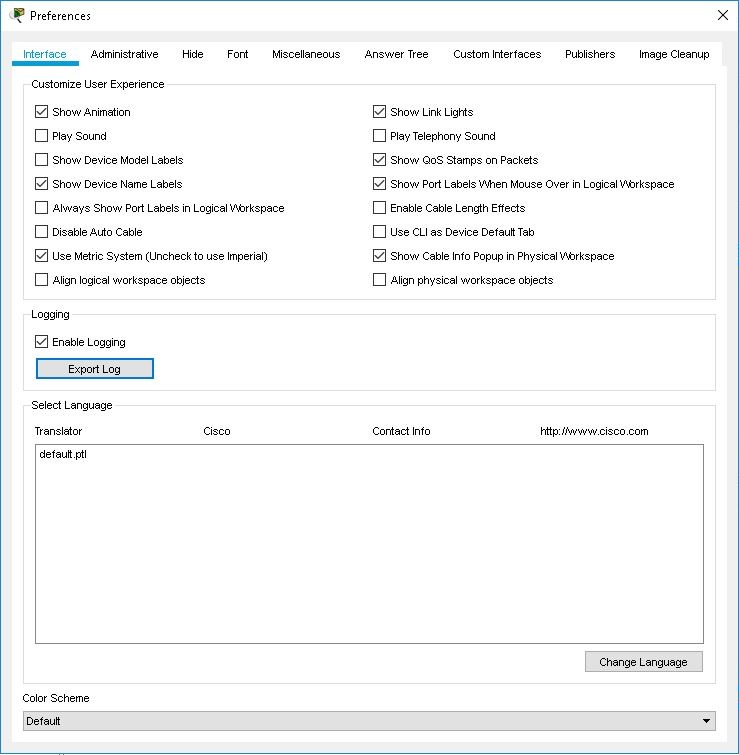Toggle Show Port Labels When Mouse Over
Screen dimensions: 739x755
click(x=379, y=184)
